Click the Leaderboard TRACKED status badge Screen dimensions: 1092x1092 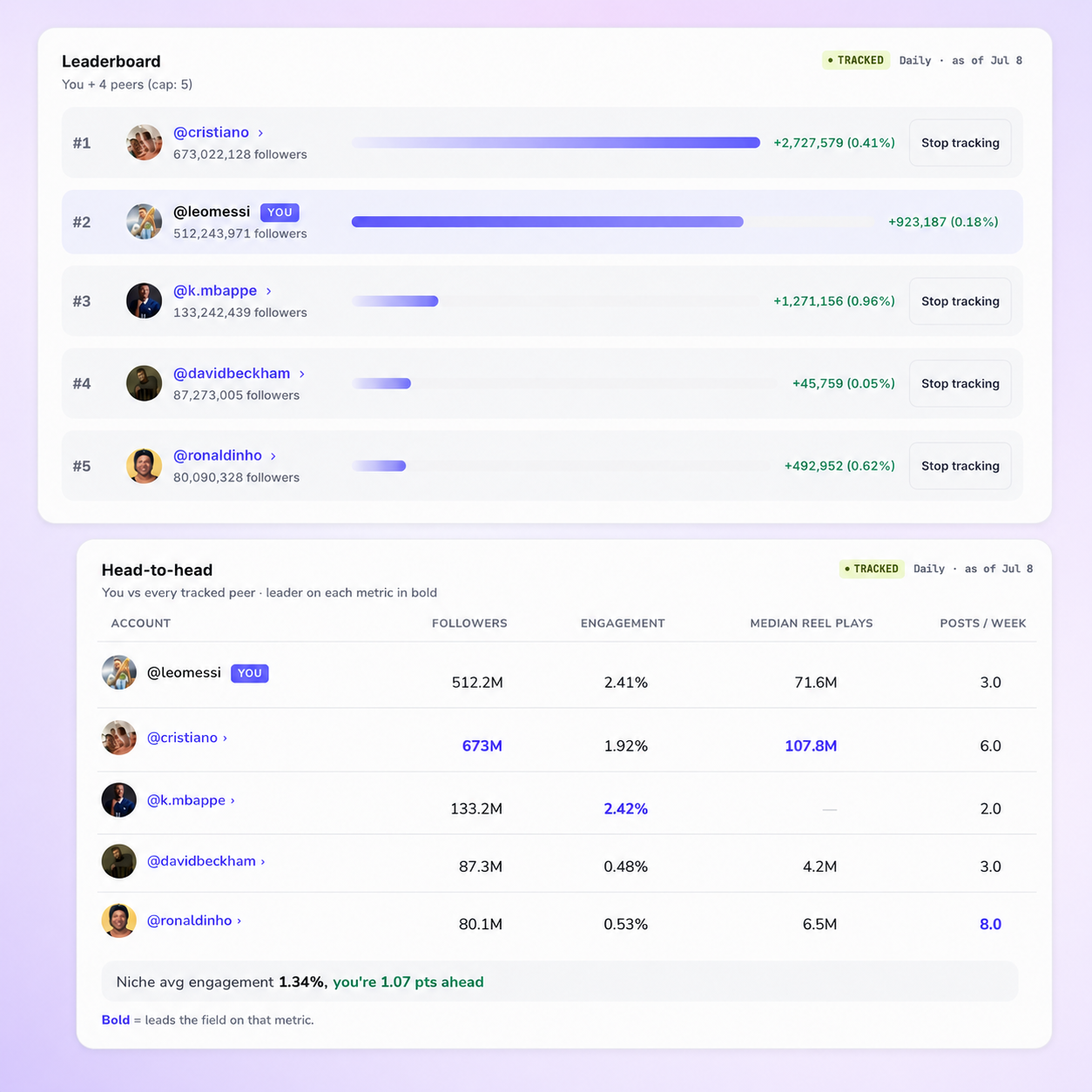[x=856, y=60]
